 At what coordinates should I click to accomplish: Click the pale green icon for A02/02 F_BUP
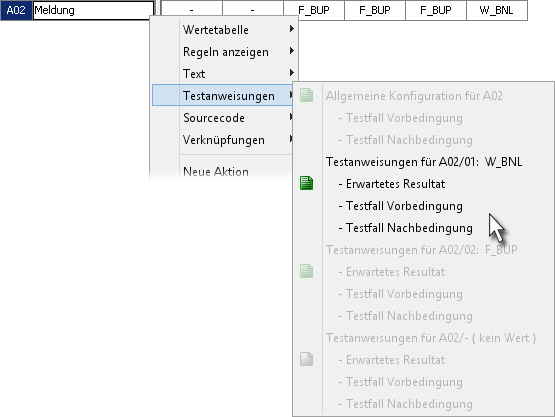306,271
